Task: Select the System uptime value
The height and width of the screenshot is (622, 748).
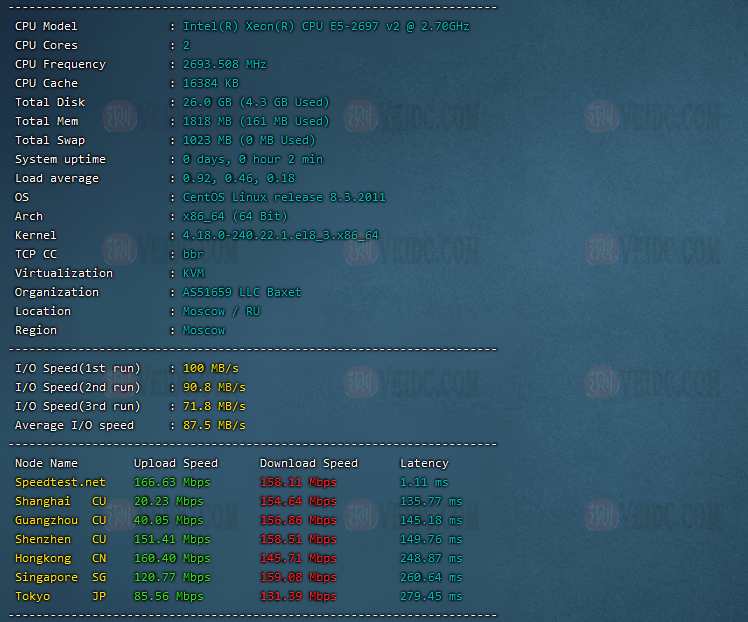Action: click(x=252, y=159)
